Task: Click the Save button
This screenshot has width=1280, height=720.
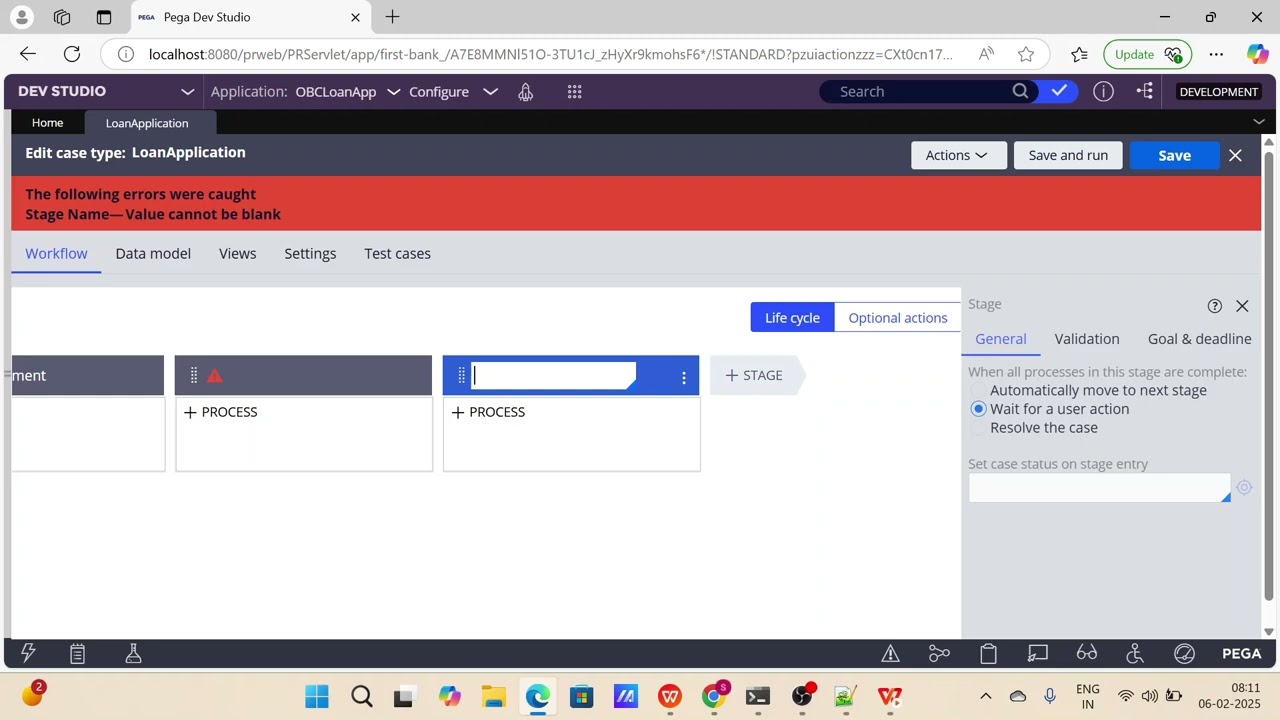Action: point(1174,155)
